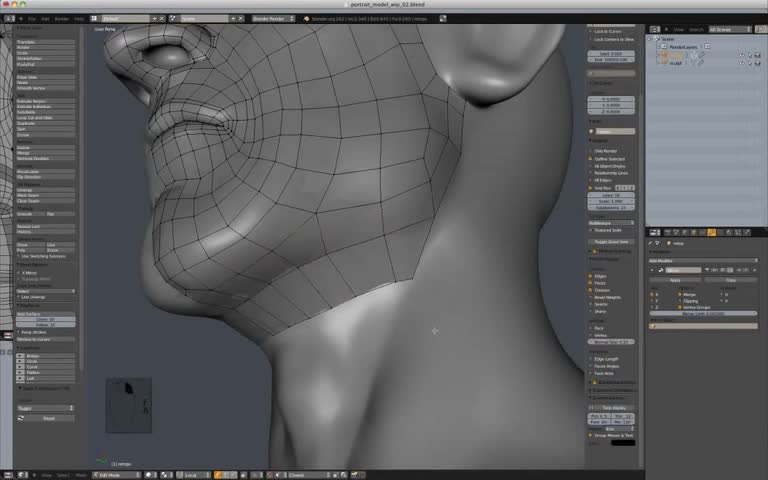Screen dimensions: 768x480
Task: Toggle visibility eye of the sculpt object
Action: [741, 63]
